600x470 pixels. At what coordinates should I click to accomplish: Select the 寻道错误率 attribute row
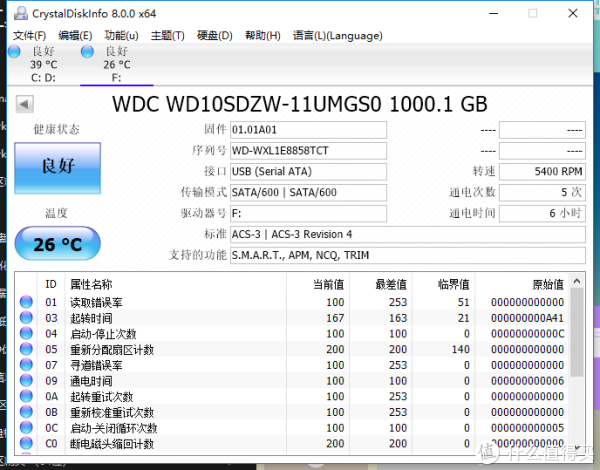tap(292, 365)
